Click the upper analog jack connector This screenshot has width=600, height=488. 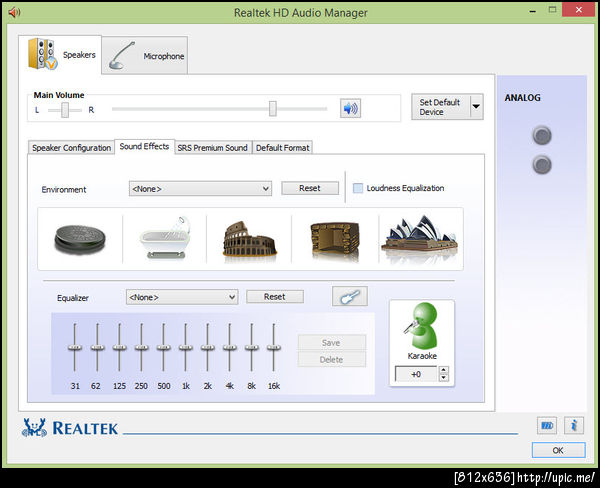click(542, 135)
